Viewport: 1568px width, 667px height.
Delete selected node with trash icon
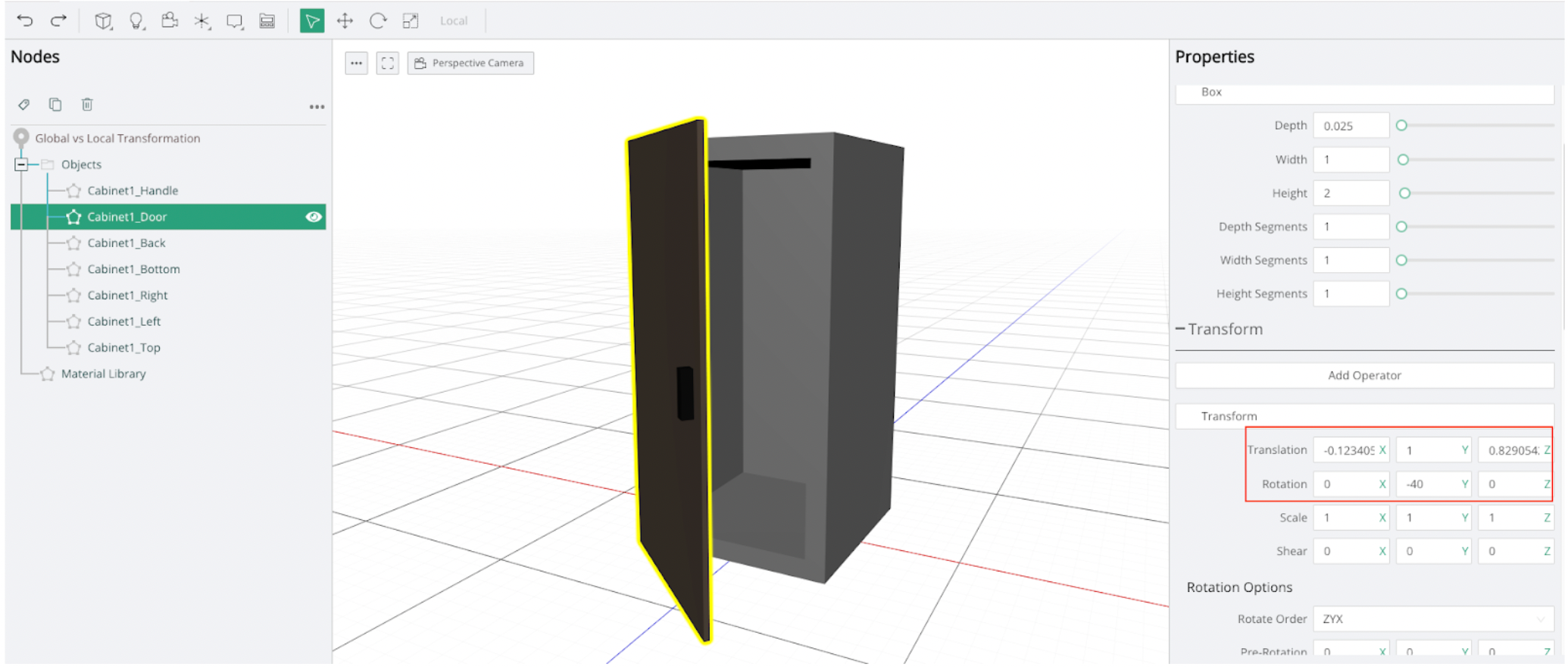click(x=87, y=105)
